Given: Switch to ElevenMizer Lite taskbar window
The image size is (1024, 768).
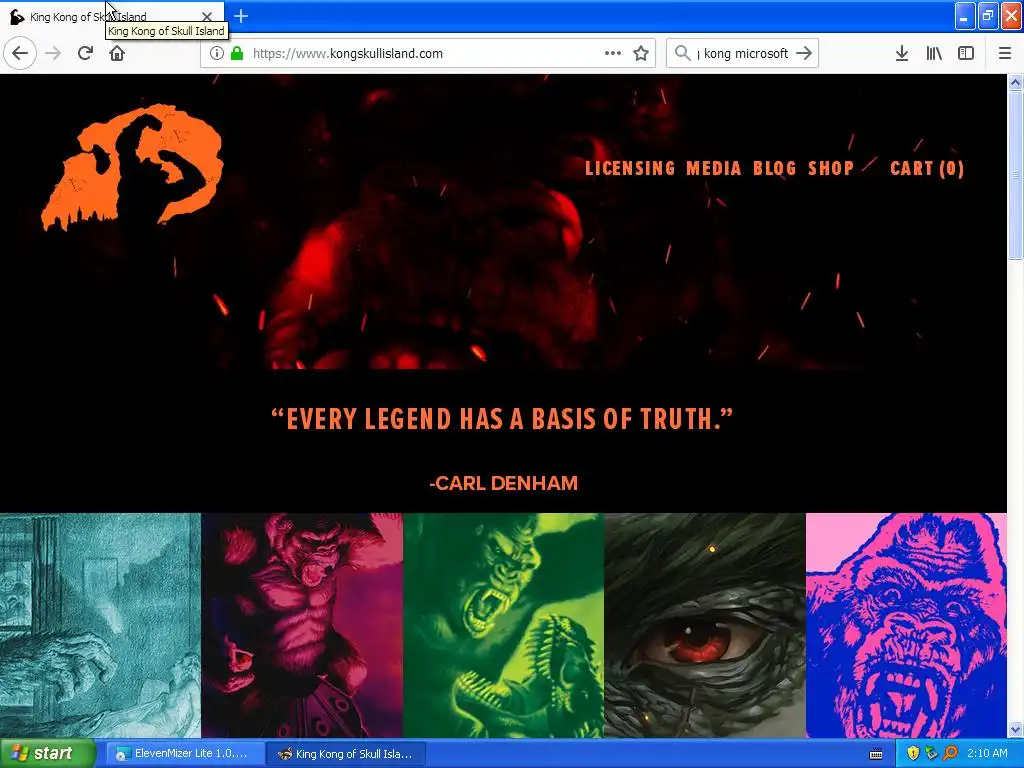Looking at the screenshot, I should pos(185,754).
